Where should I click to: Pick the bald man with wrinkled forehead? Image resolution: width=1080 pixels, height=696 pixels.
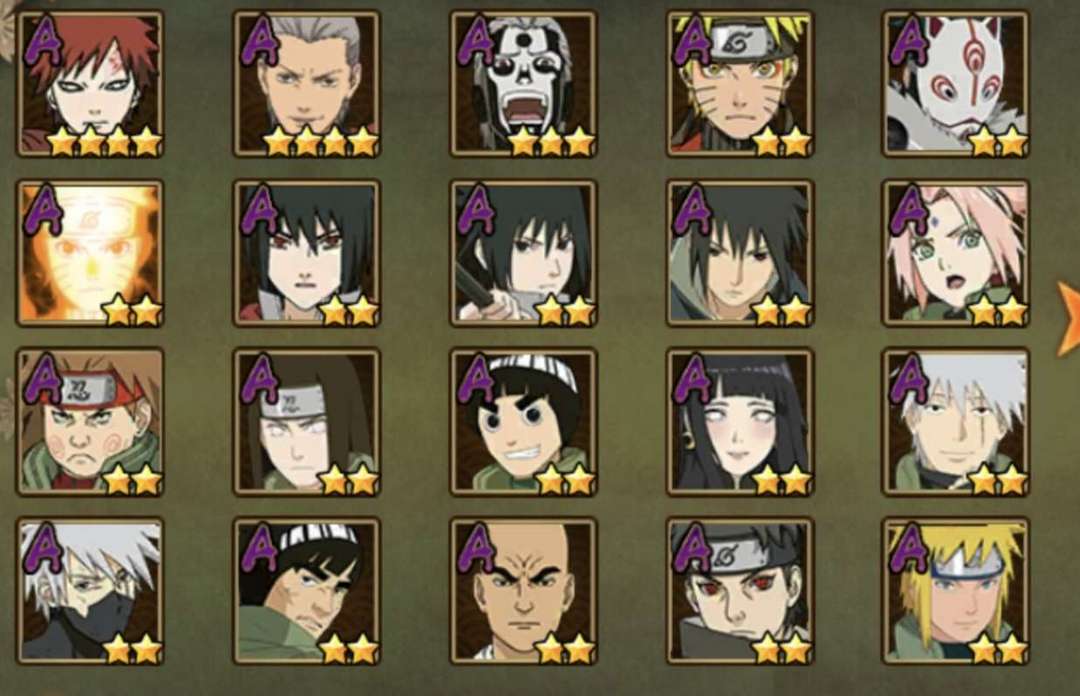pyautogui.click(x=523, y=591)
